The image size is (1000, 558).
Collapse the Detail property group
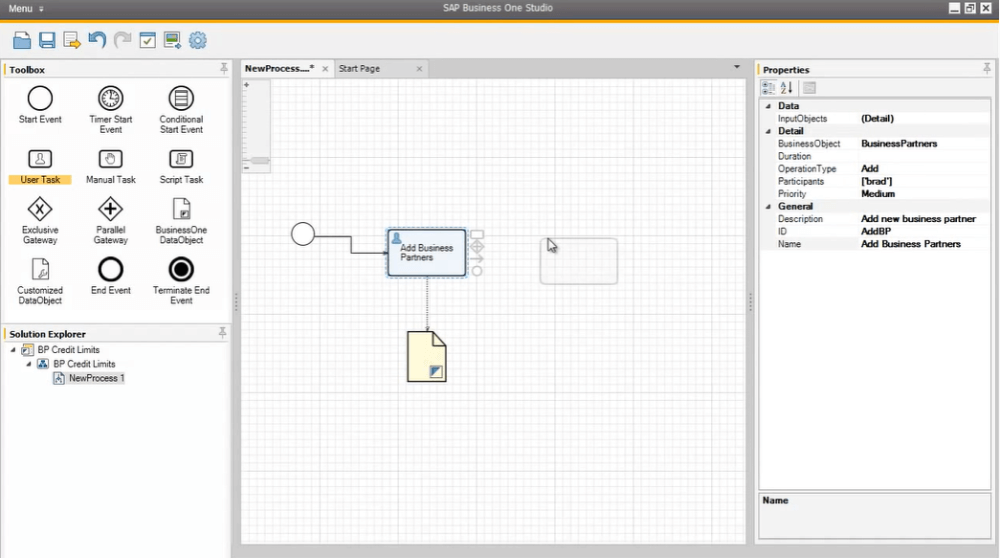768,131
